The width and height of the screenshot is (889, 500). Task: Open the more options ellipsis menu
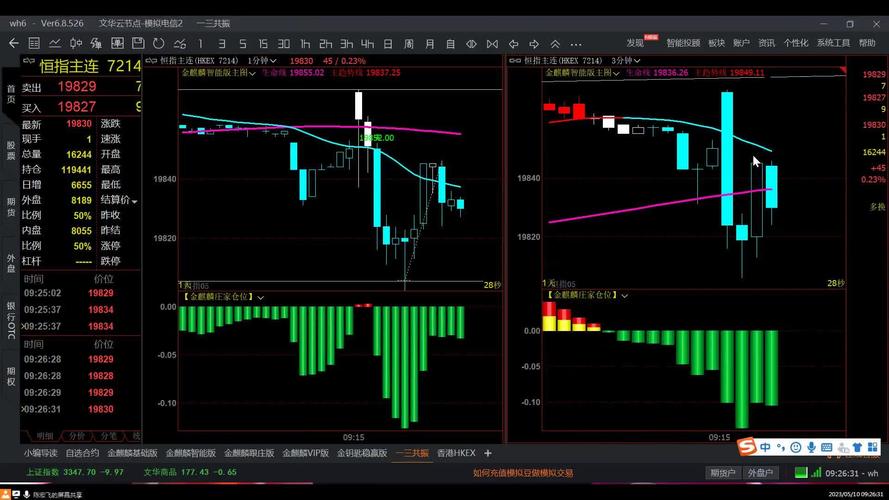[x=576, y=44]
